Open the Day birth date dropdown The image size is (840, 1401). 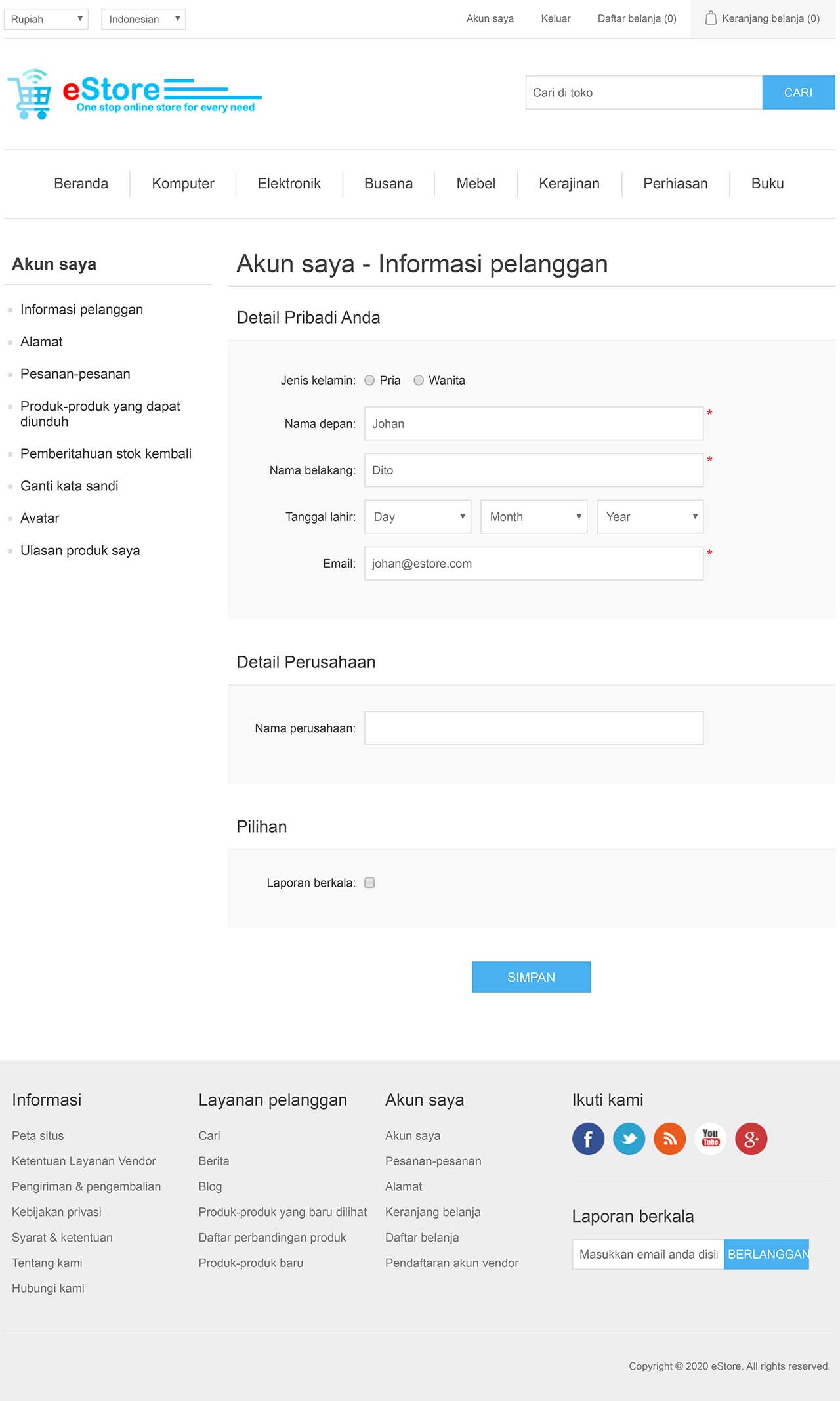click(x=418, y=517)
